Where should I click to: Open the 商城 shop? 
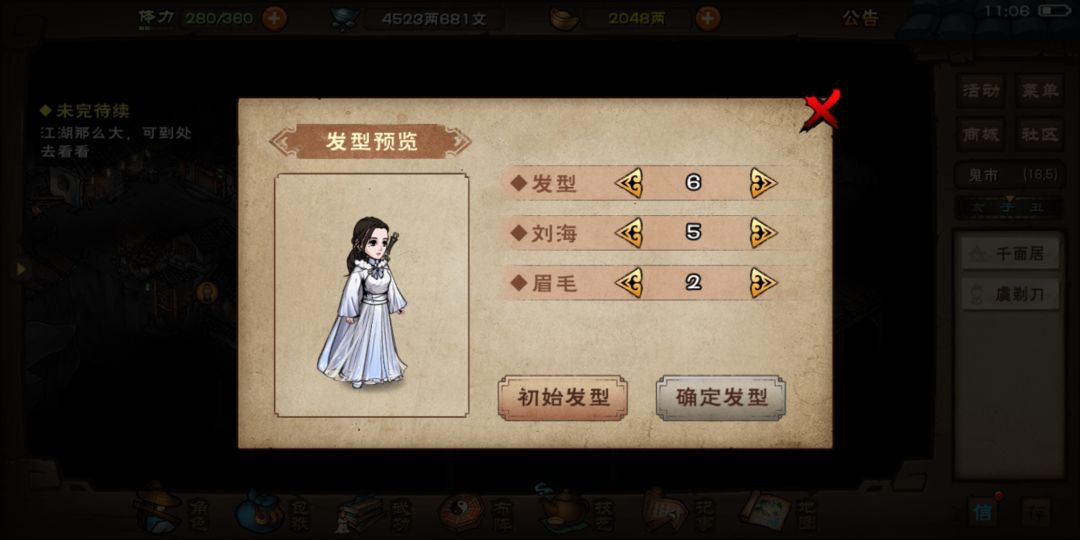point(981,134)
